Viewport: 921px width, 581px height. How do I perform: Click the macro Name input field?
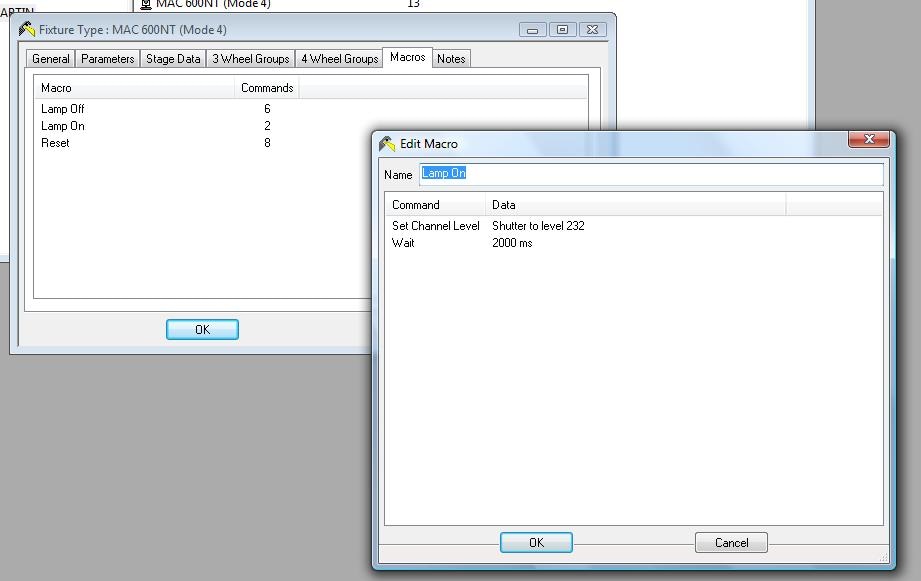(651, 174)
